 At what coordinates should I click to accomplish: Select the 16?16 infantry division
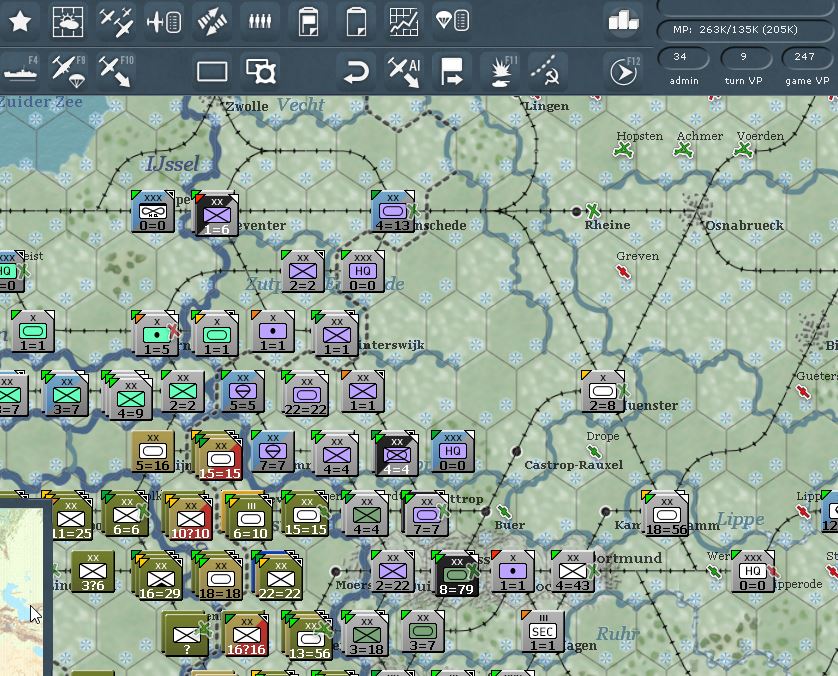click(x=246, y=635)
